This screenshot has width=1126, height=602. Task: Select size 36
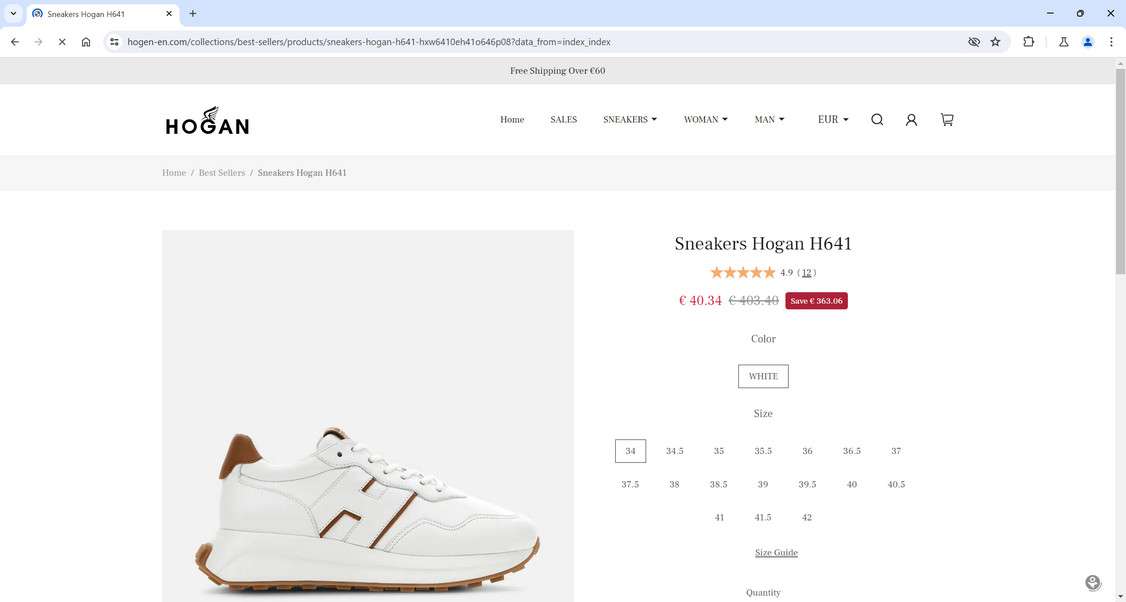coord(807,451)
